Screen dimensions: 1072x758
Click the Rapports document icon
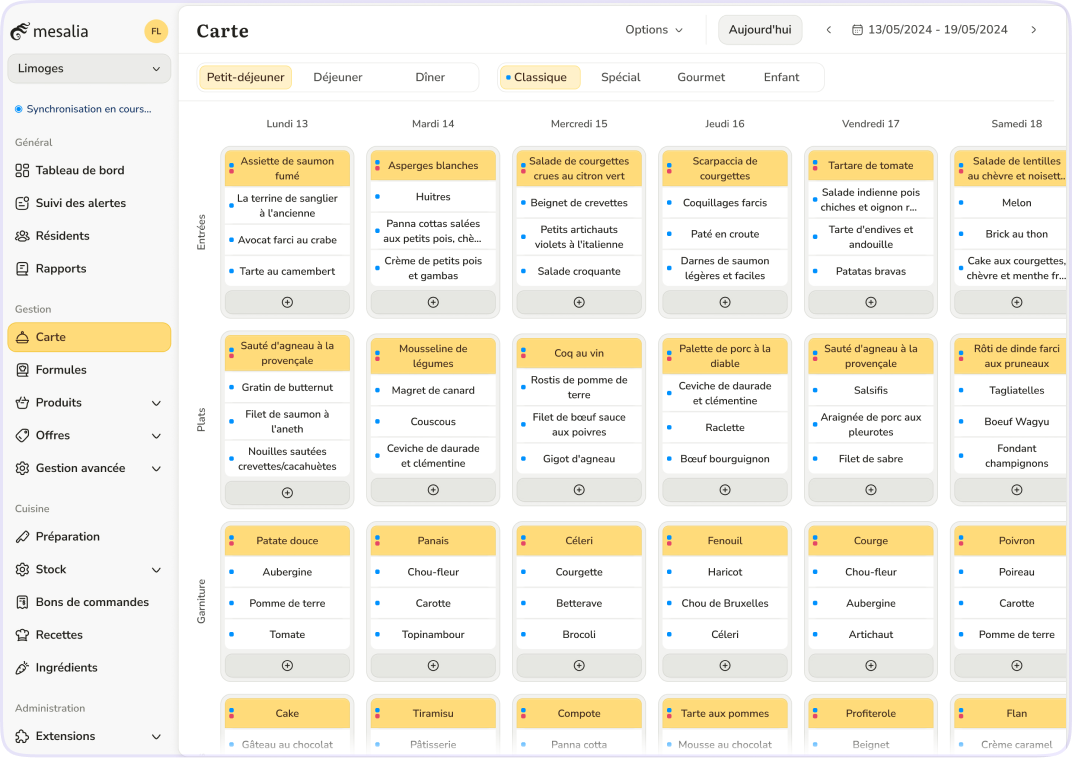pos(22,269)
